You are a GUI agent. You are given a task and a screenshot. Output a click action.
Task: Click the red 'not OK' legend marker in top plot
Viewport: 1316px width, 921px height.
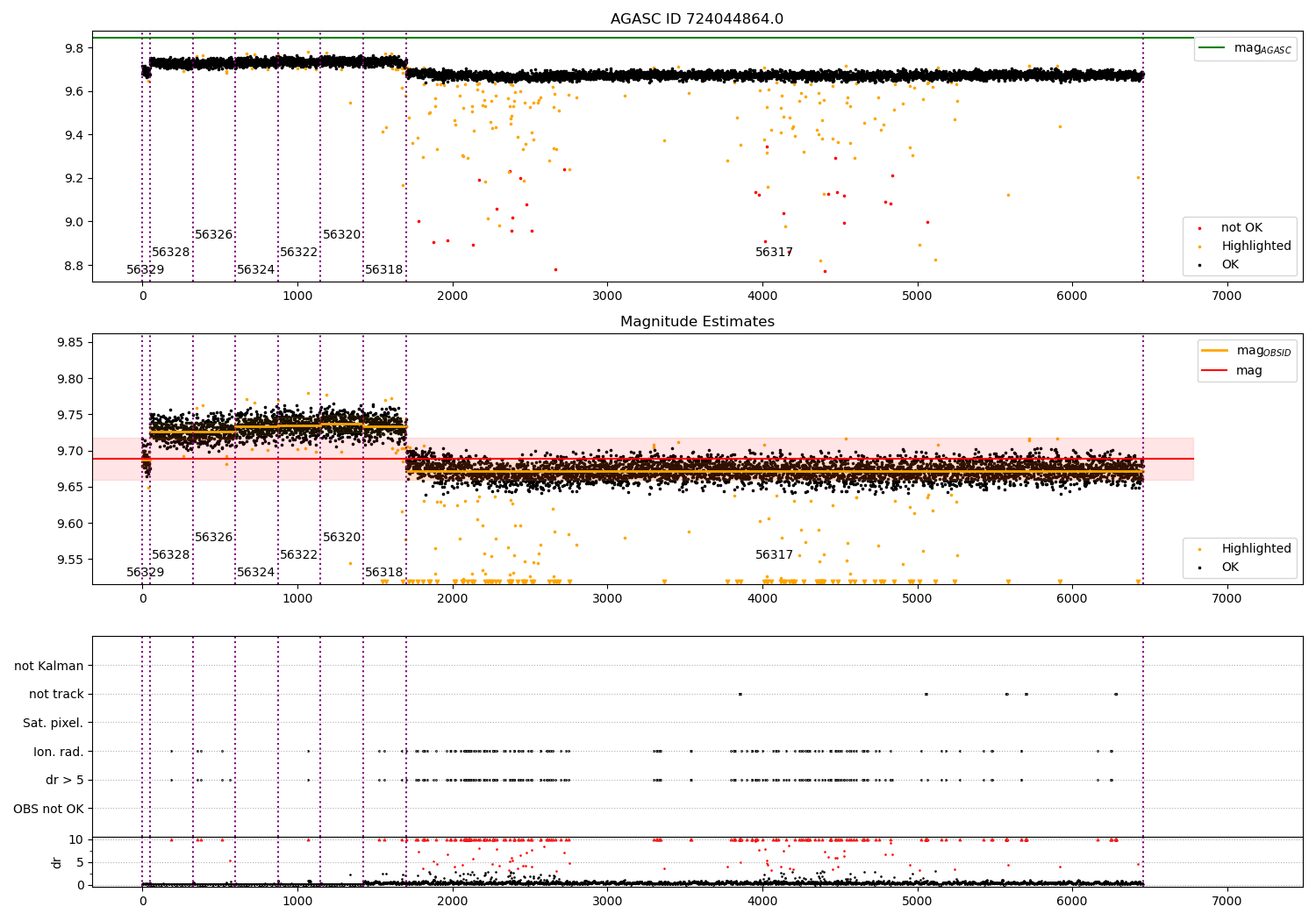pos(1199,228)
